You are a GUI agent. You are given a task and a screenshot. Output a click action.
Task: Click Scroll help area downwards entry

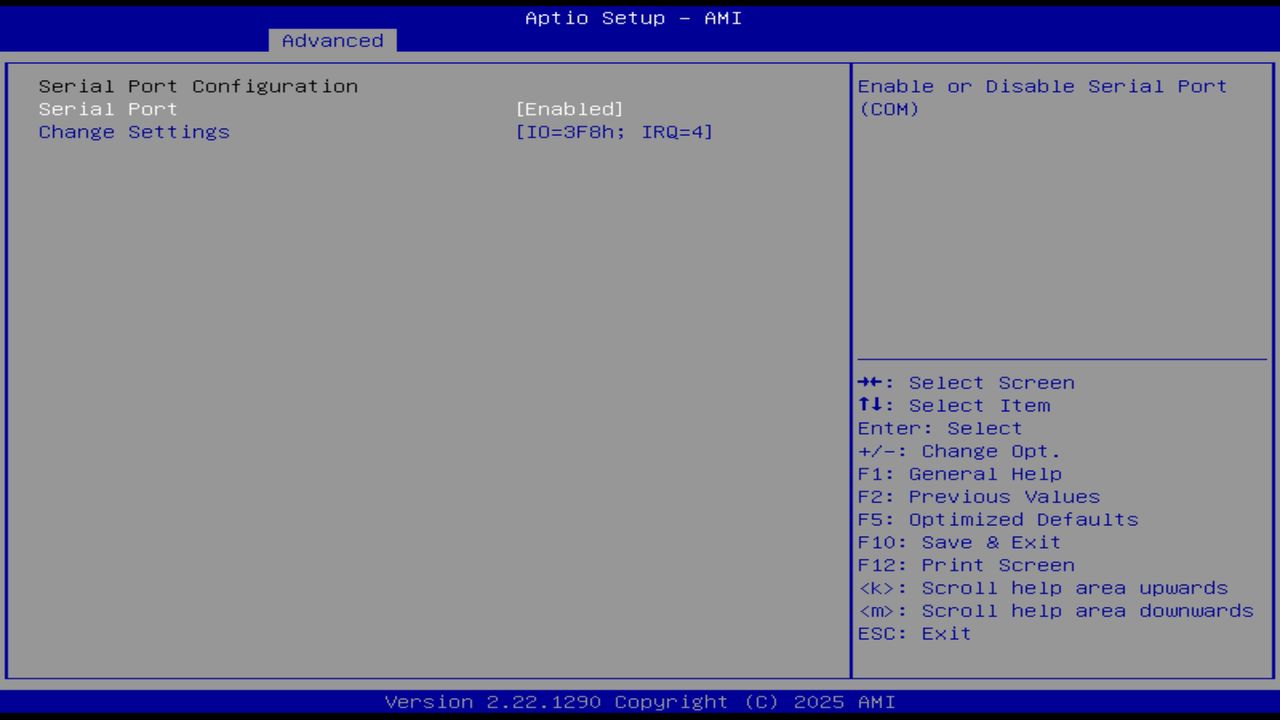pos(1053,610)
